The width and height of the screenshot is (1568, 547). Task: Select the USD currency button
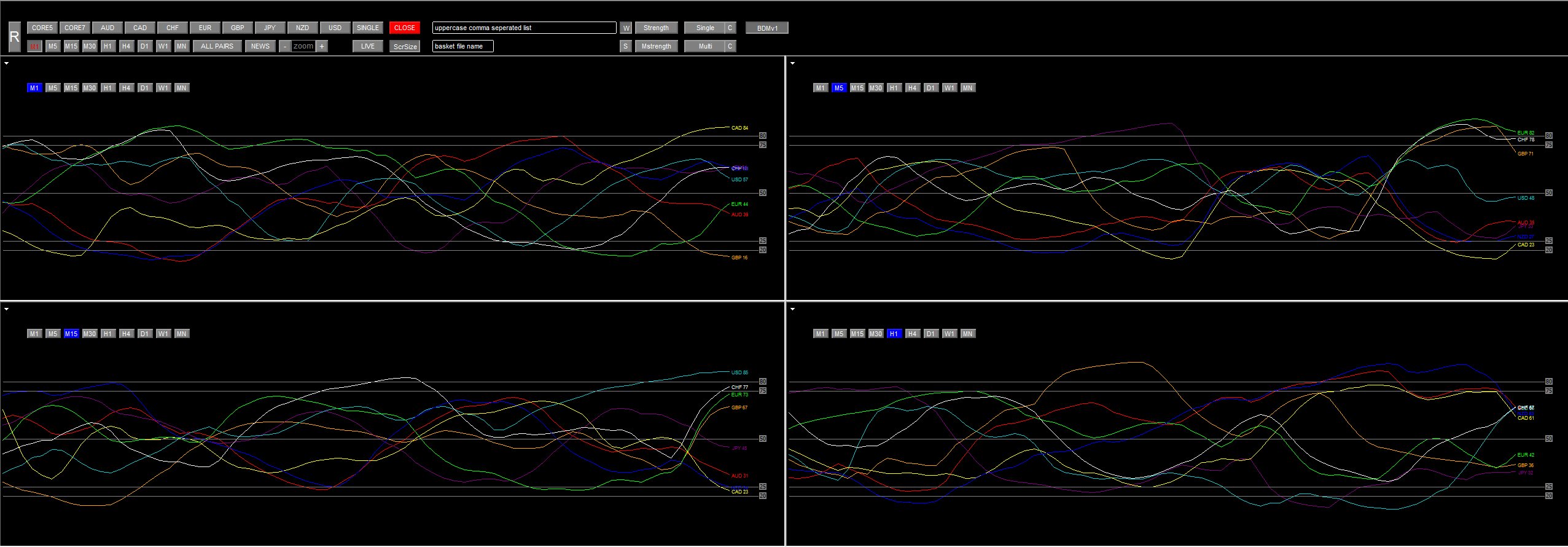coord(335,28)
